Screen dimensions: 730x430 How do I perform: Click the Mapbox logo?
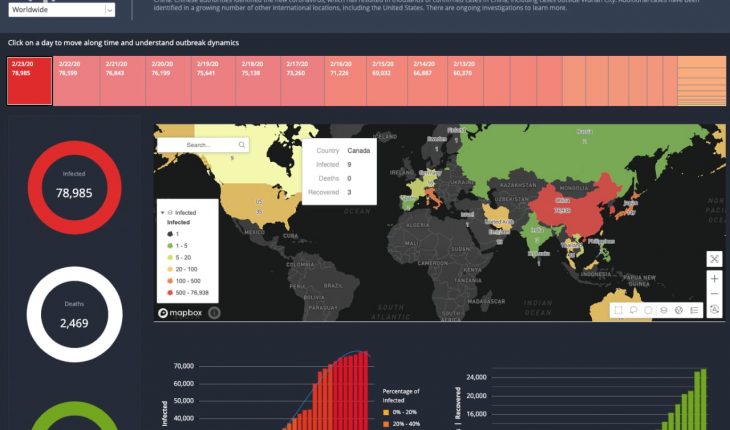[180, 313]
